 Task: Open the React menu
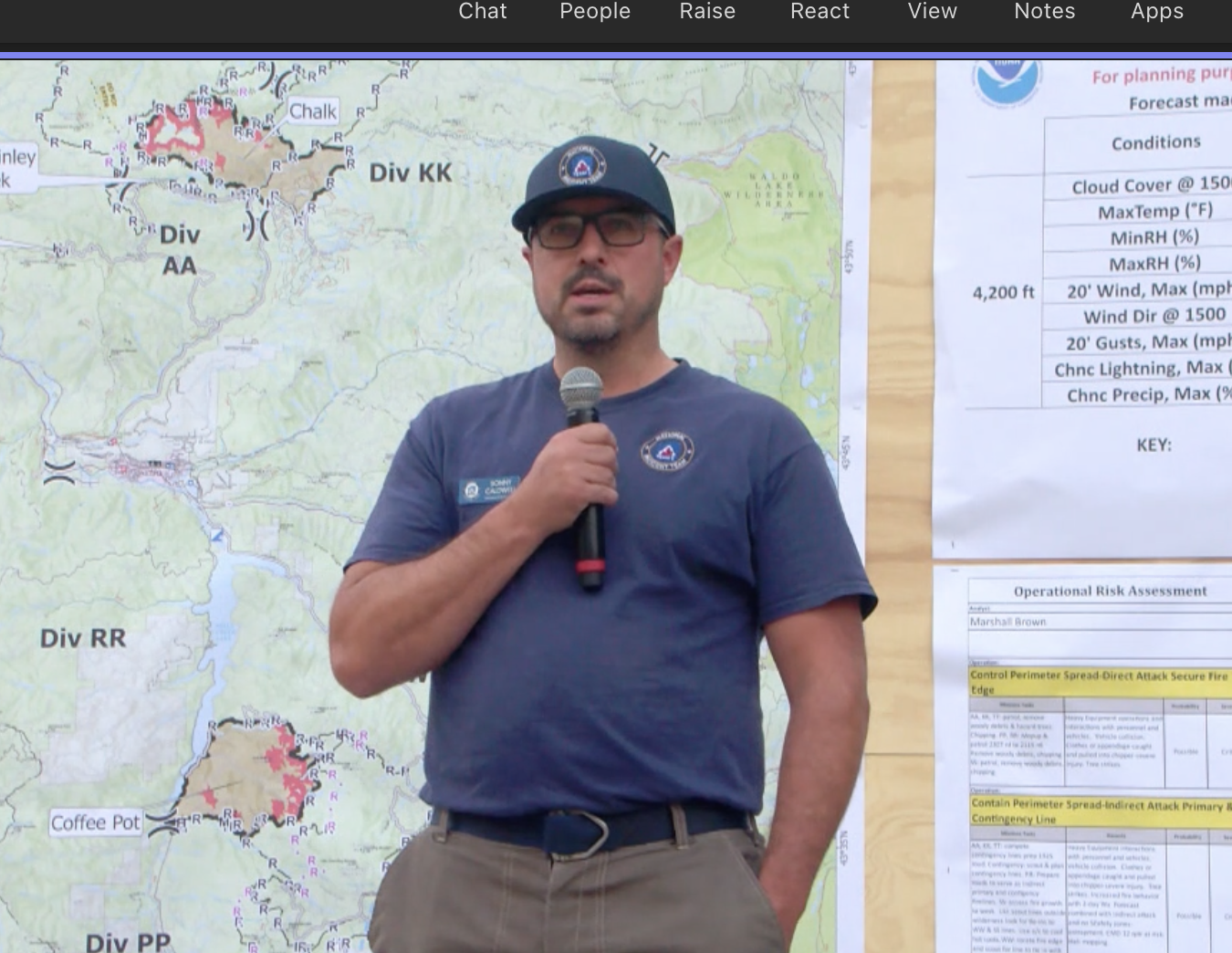(820, 12)
